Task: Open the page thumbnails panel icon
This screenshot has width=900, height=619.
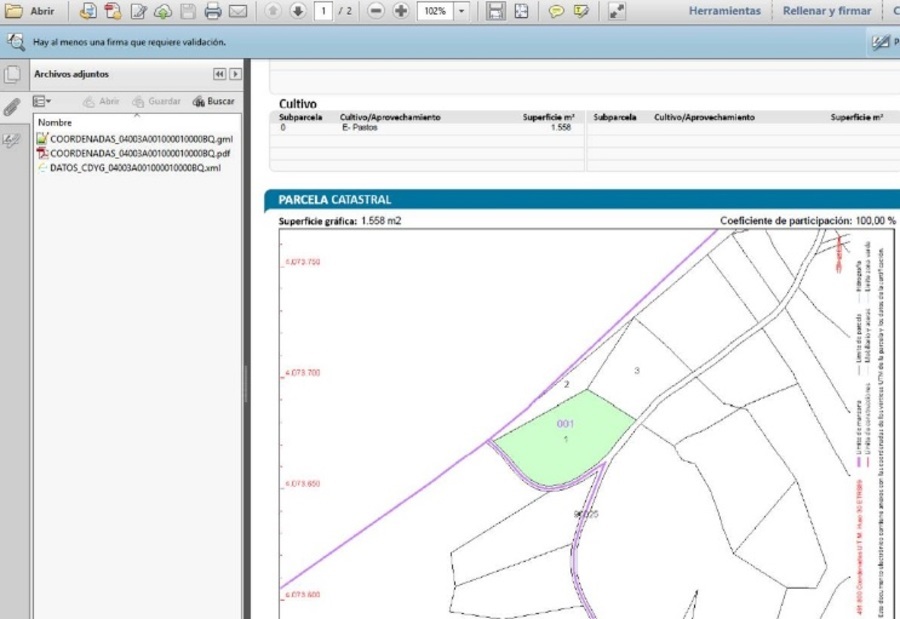Action: (x=11, y=74)
